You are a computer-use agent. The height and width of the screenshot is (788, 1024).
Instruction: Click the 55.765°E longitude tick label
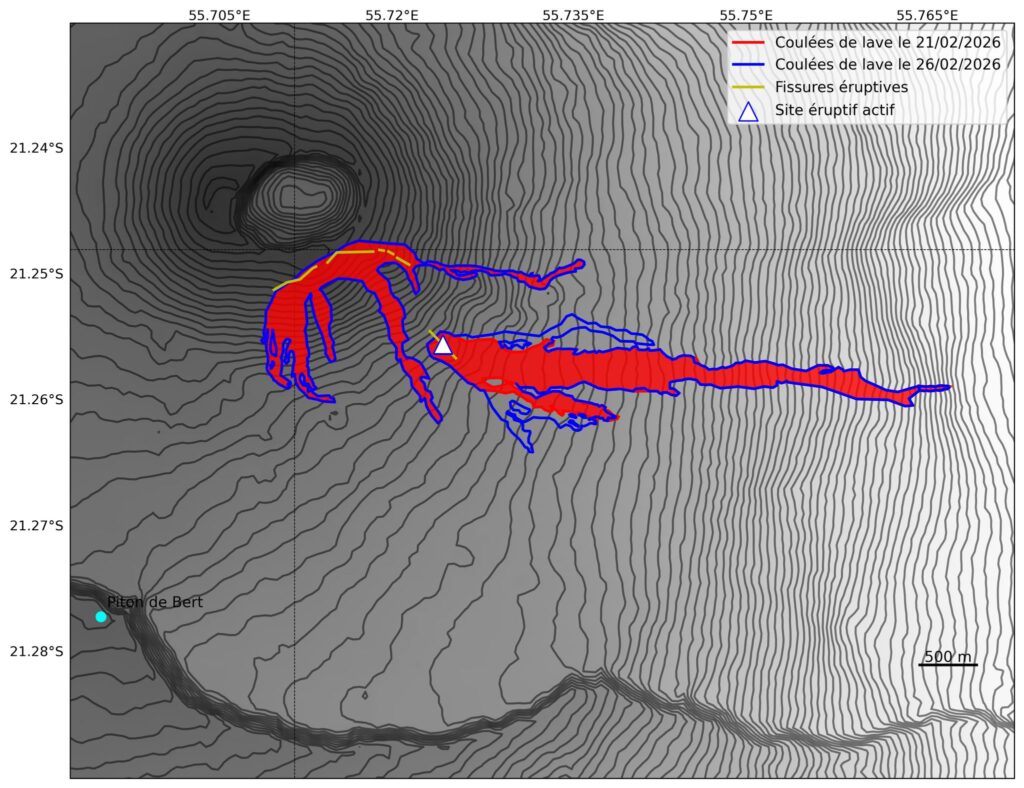click(x=927, y=14)
